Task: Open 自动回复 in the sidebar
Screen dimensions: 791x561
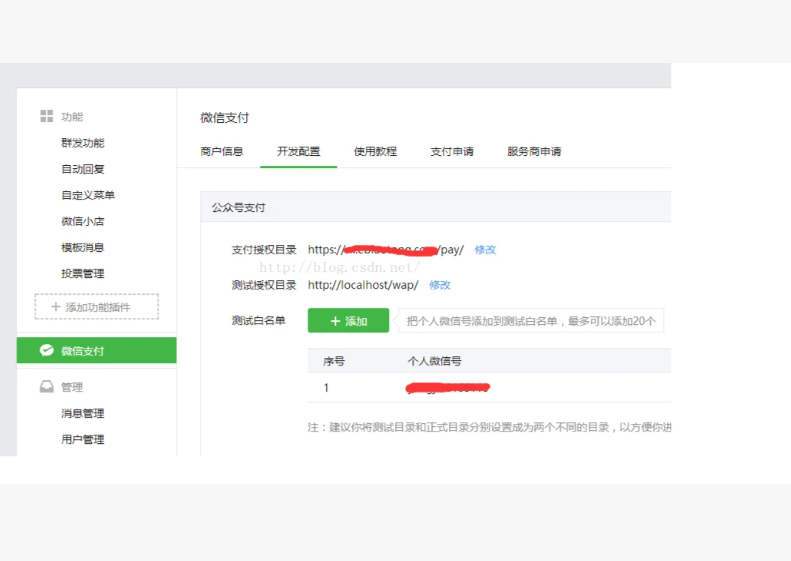Action: [83, 169]
